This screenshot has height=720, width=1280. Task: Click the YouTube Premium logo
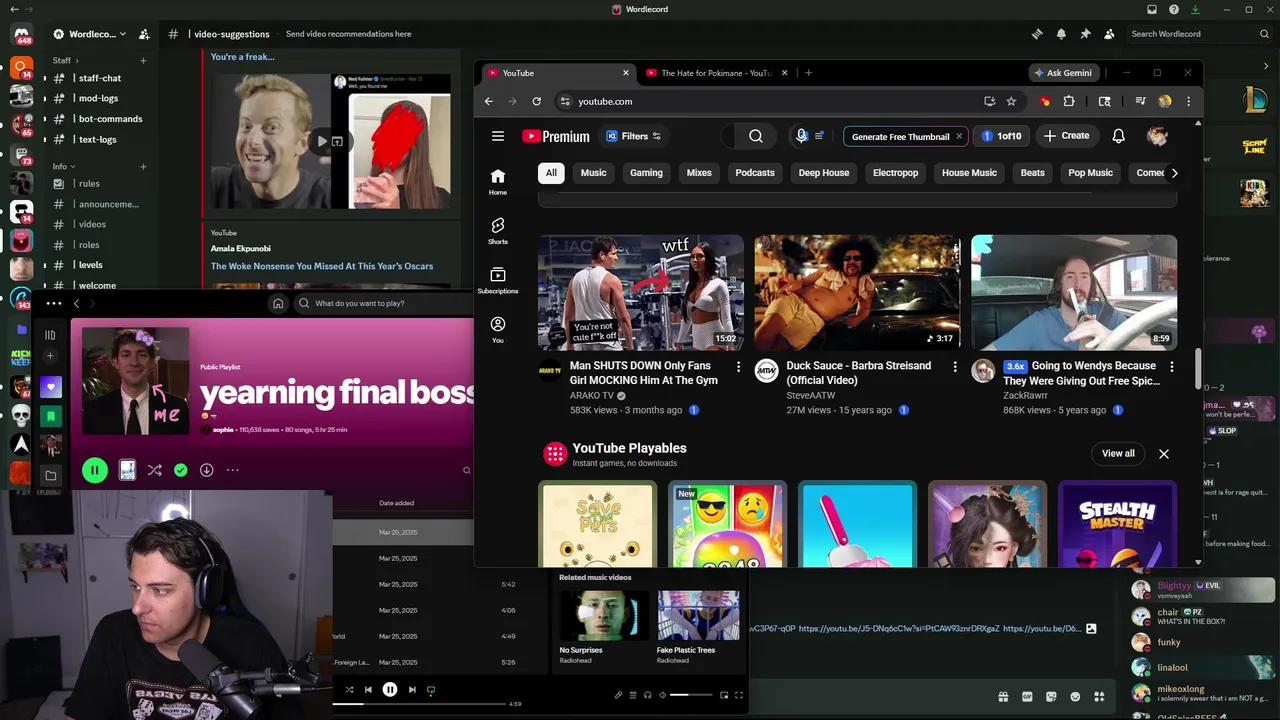pos(555,136)
